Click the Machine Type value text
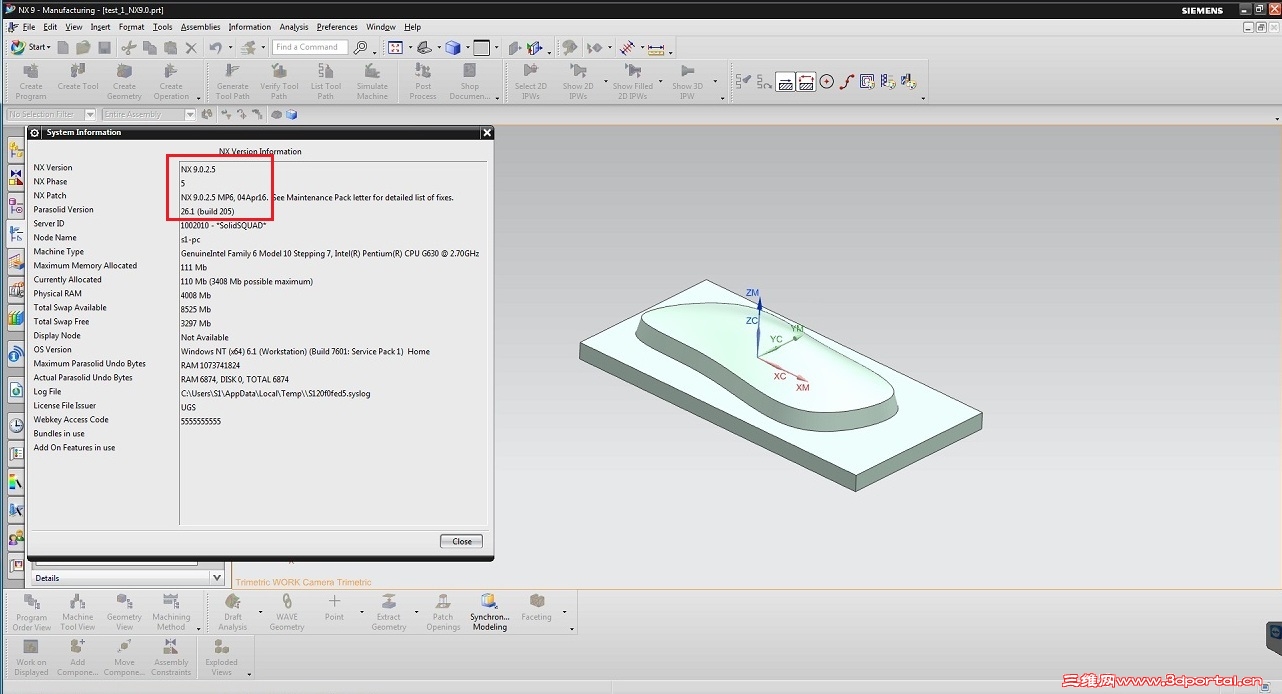This screenshot has height=694, width=1282. [330, 254]
